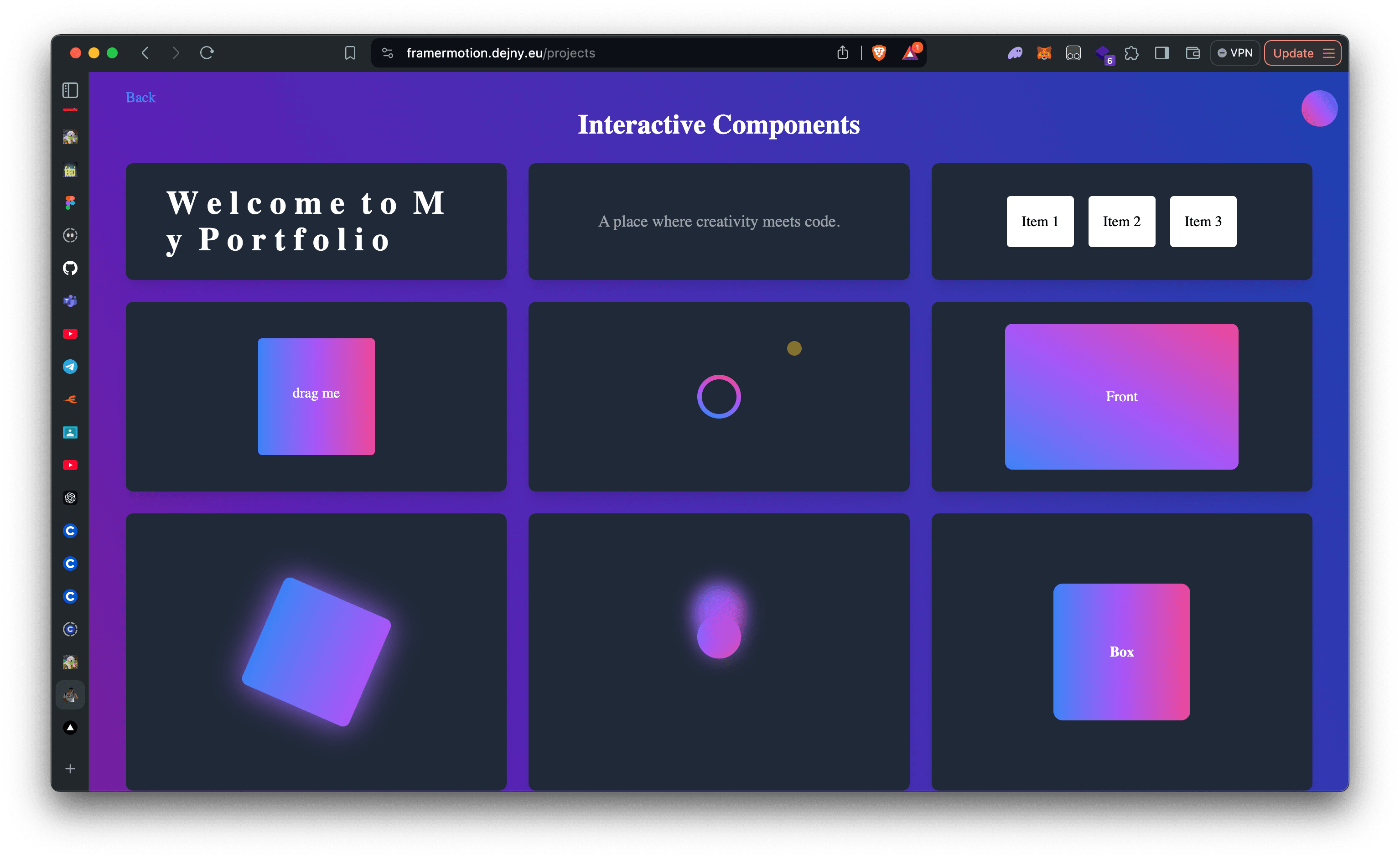Click the browser forward arrow
This screenshot has width=1400, height=859.
coord(176,53)
